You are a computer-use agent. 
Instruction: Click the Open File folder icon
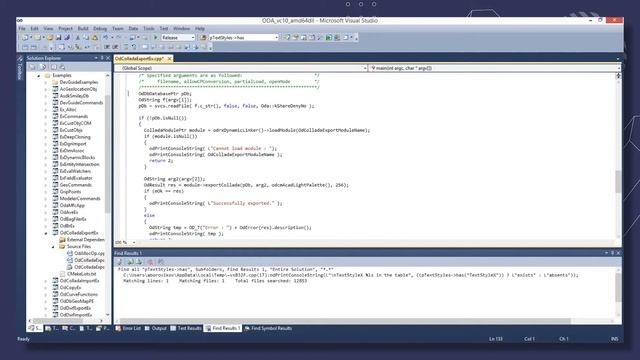tap(50, 38)
